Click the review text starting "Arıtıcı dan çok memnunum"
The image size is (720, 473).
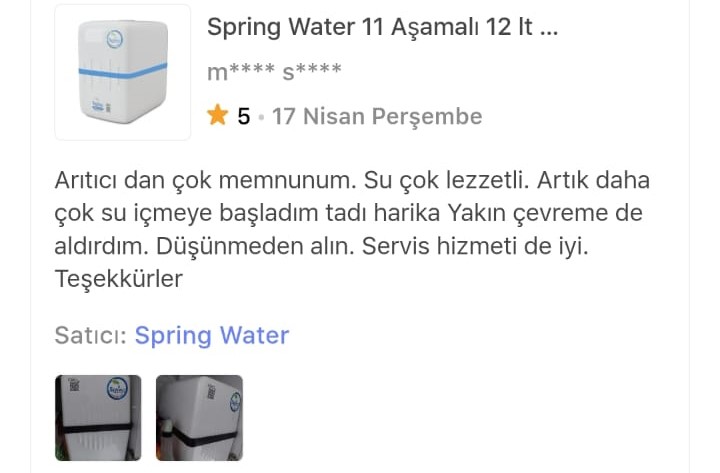(352, 229)
